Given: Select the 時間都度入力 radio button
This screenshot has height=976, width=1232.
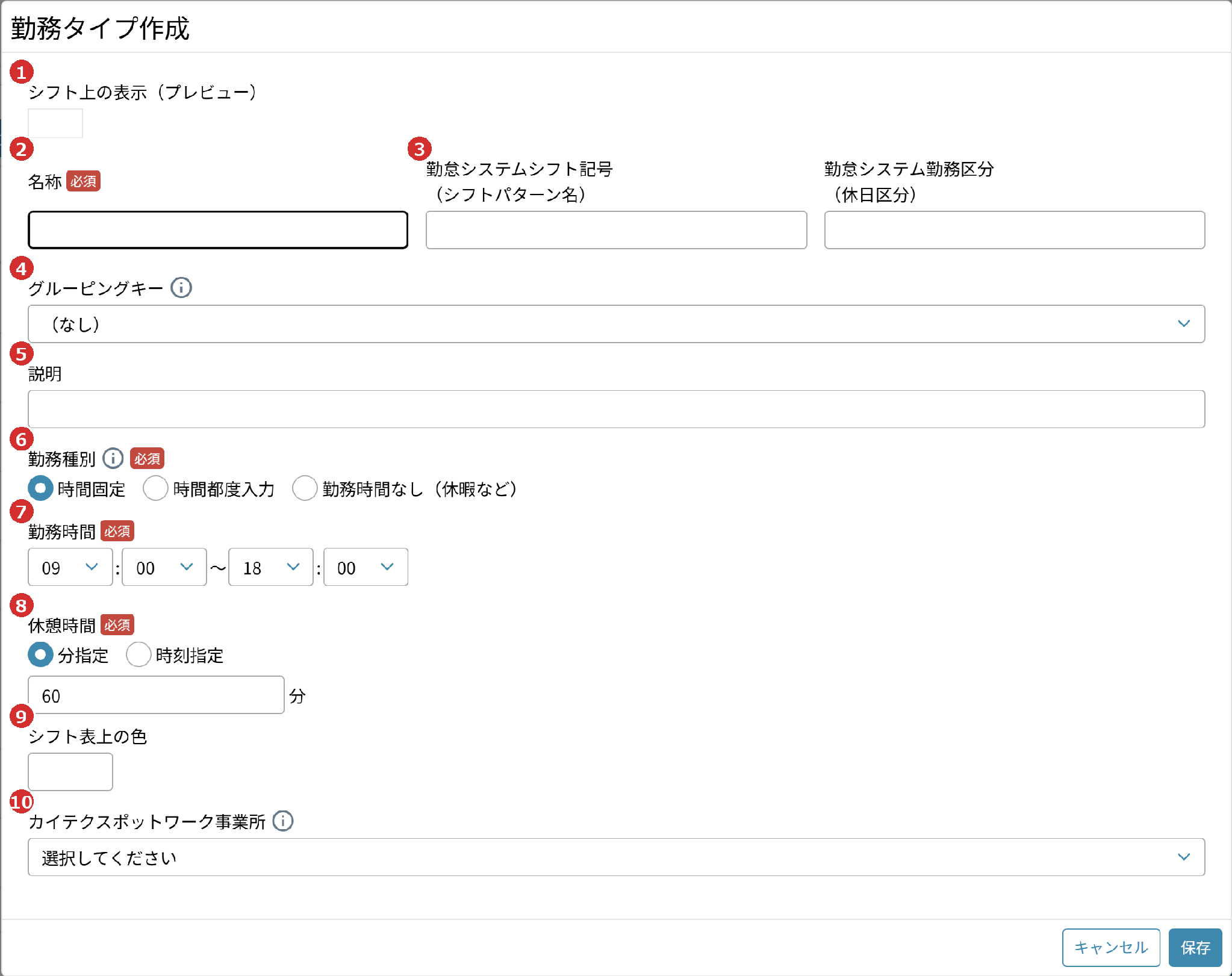Looking at the screenshot, I should pyautogui.click(x=155, y=488).
